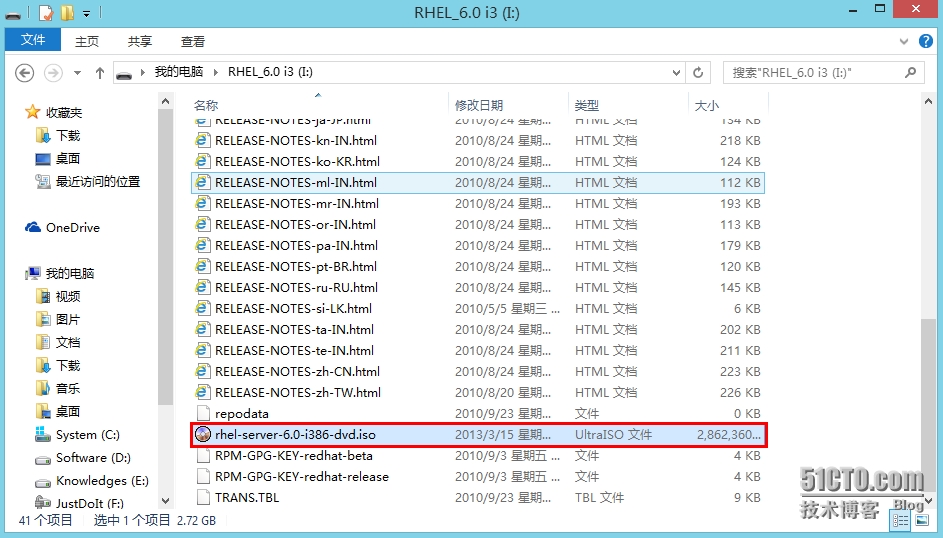Open the 共享 share ribbon tab
The width and height of the screenshot is (943, 538).
pyautogui.click(x=140, y=41)
